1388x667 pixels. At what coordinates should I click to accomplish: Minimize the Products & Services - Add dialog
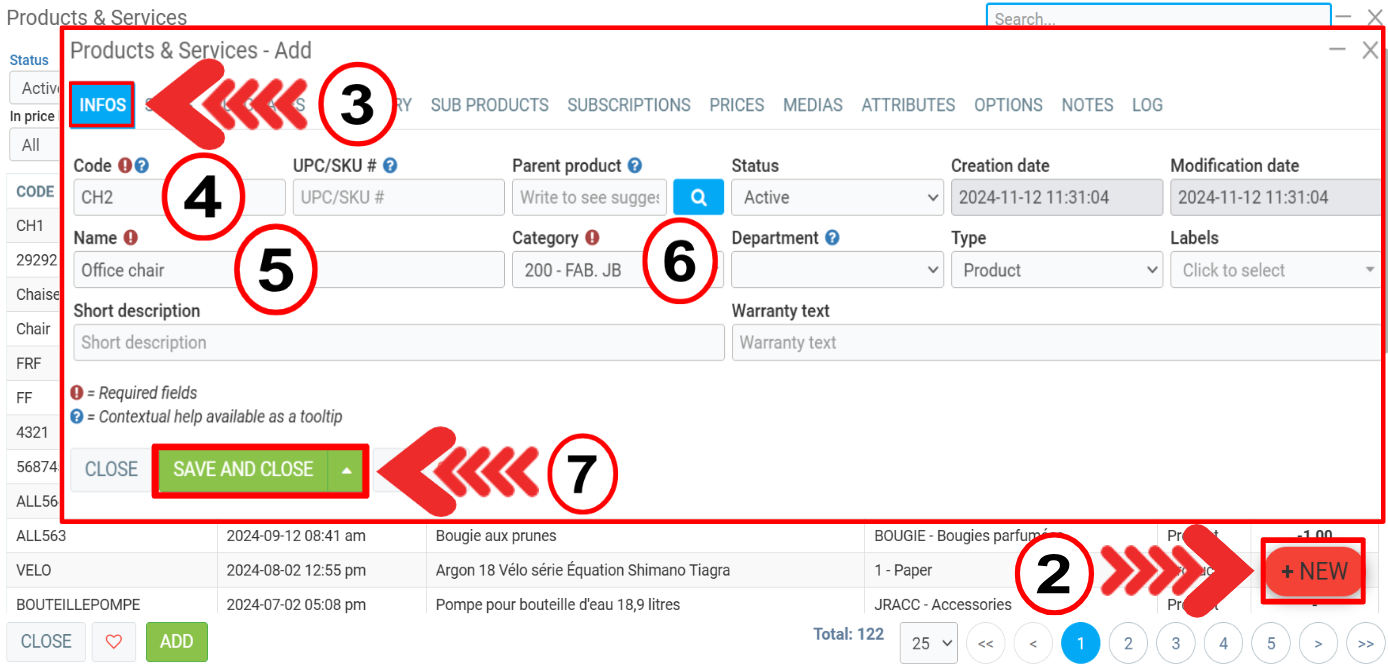[1337, 50]
